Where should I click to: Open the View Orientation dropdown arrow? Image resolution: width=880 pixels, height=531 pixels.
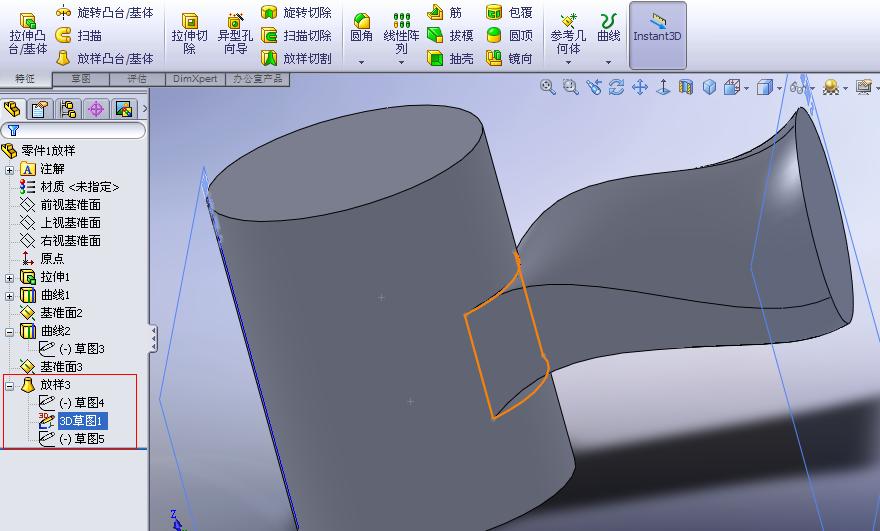tap(746, 88)
